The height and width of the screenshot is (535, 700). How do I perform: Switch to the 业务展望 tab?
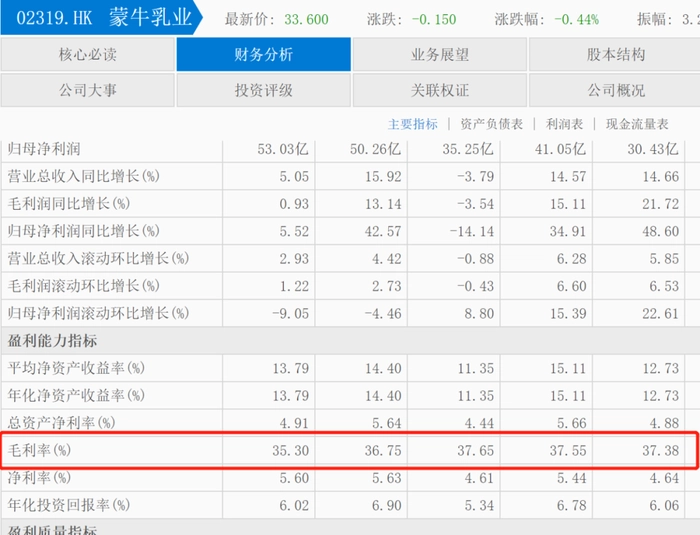coord(440,55)
